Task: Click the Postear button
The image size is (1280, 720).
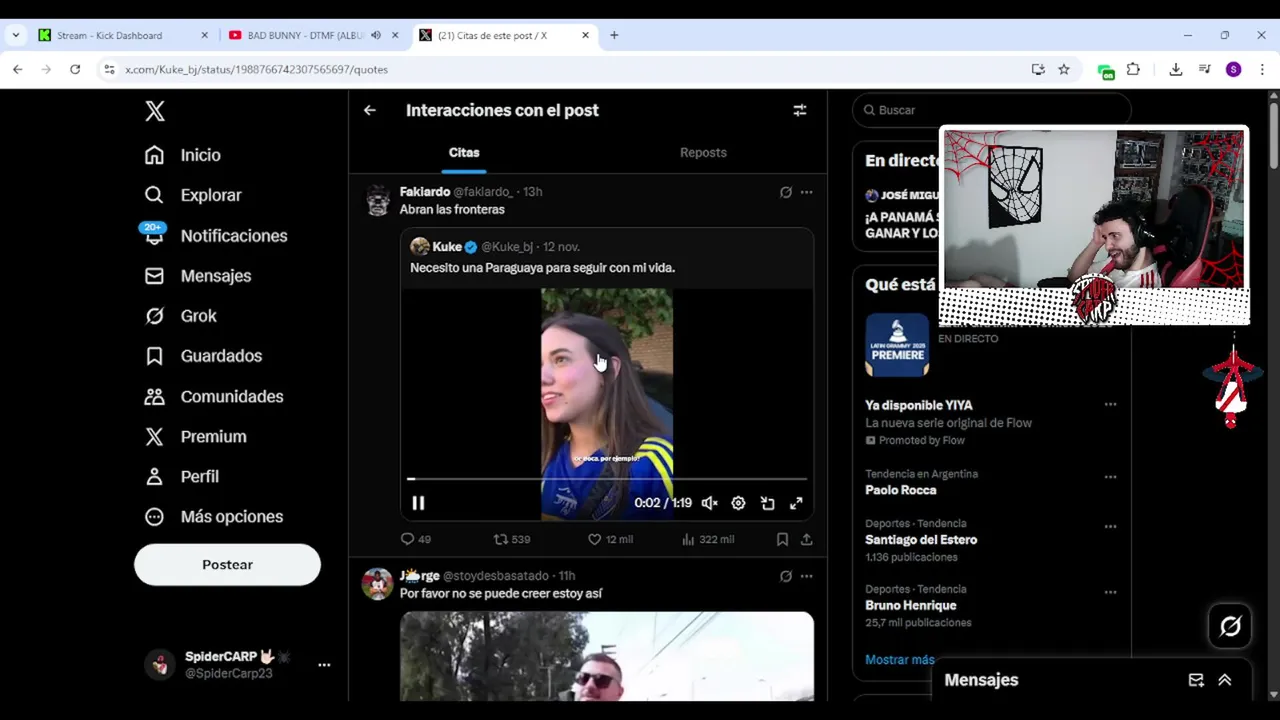Action: tap(227, 565)
